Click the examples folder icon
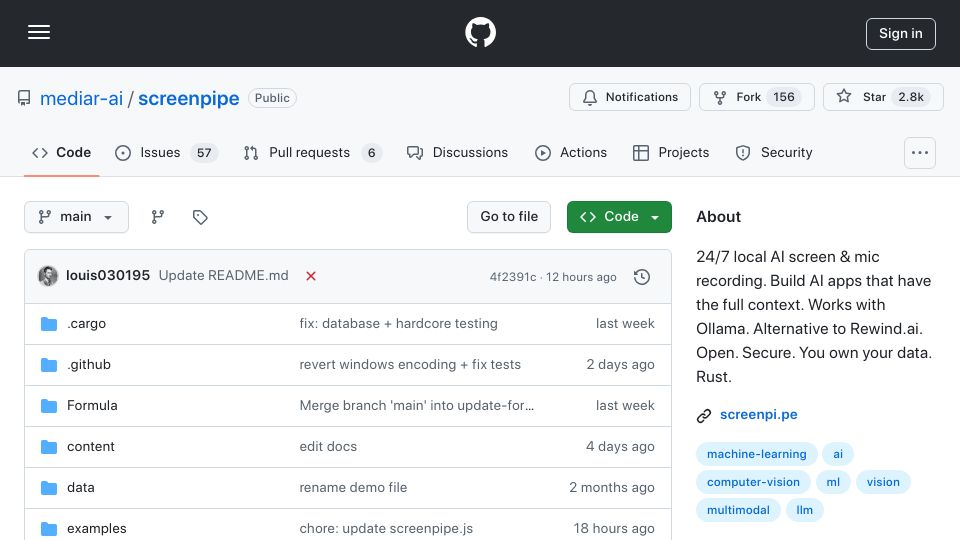 49,528
